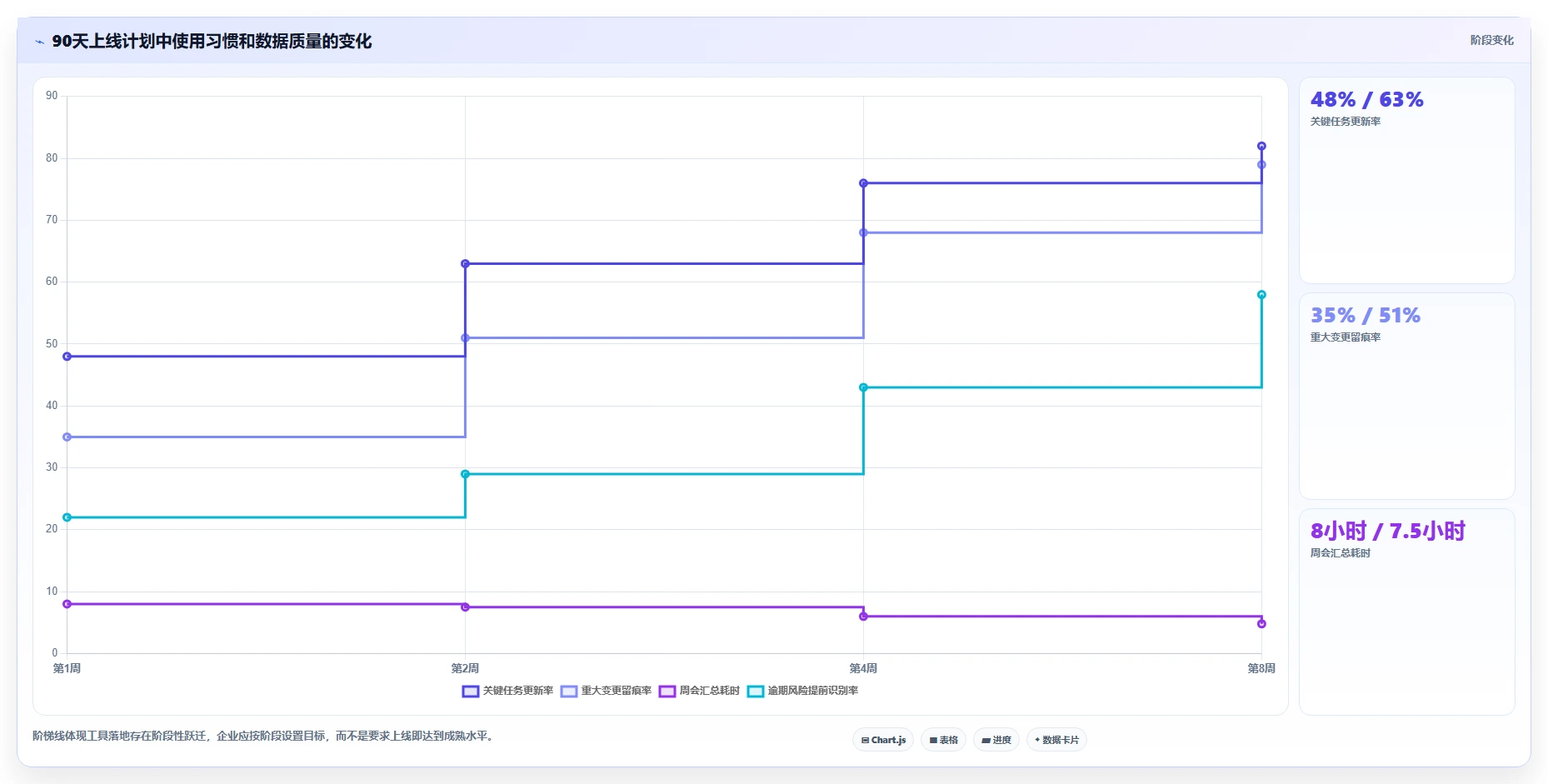This screenshot has height=784, width=1548.
Task: Select the 关键任务更新率 point at 第2周
Action: pyautogui.click(x=465, y=264)
